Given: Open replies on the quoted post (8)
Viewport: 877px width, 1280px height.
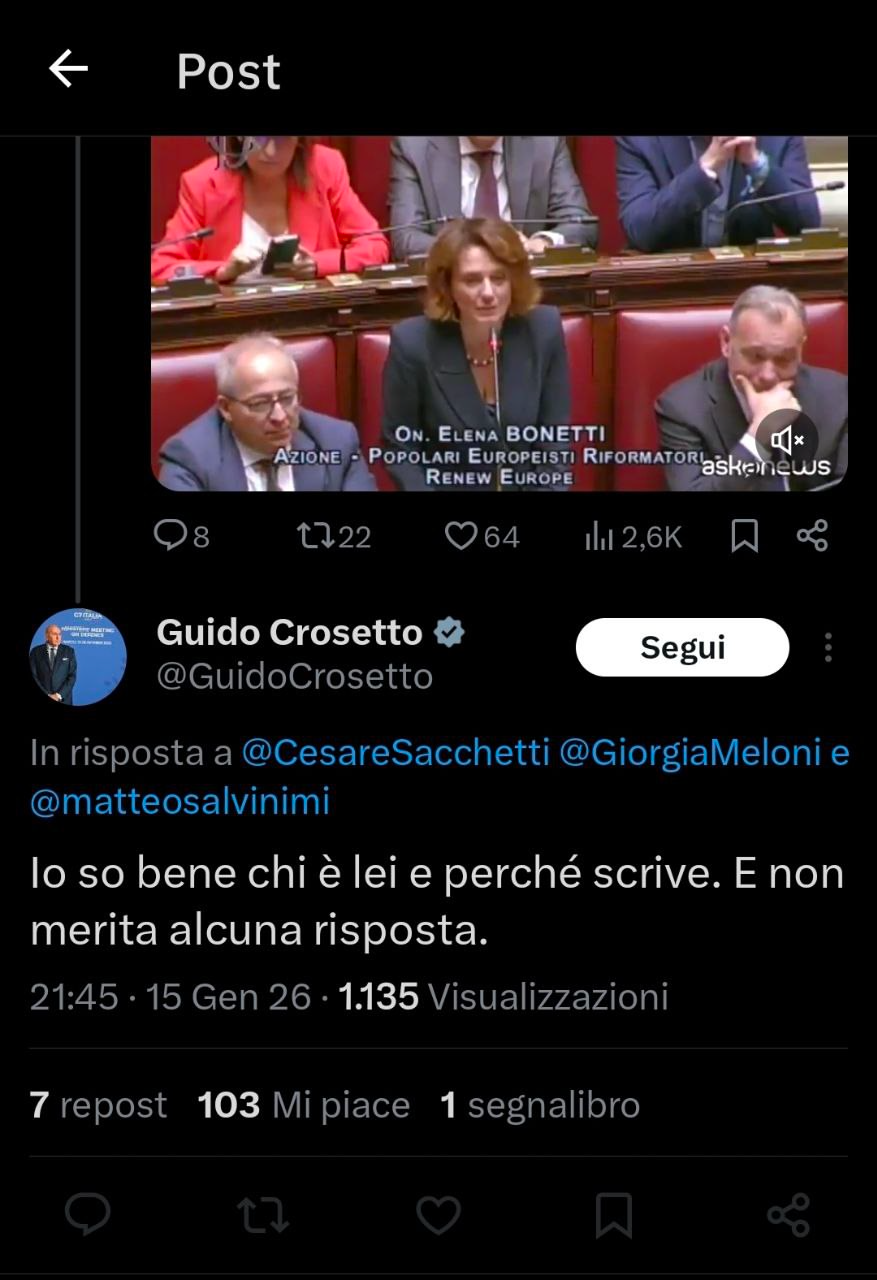Looking at the screenshot, I should [182, 537].
